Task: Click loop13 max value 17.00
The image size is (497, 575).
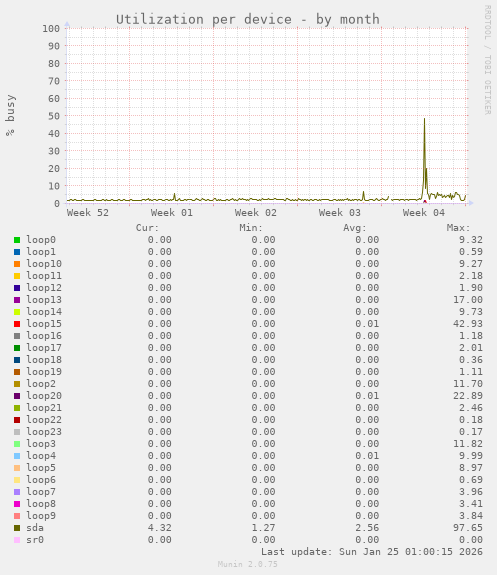Action: [468, 300]
